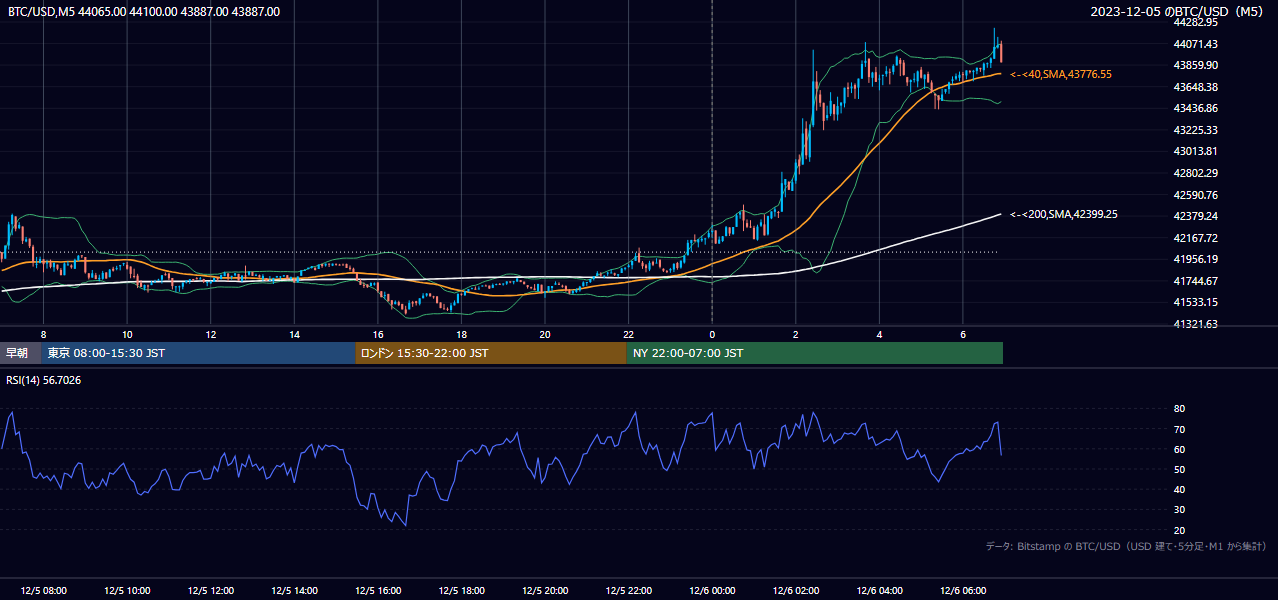The height and width of the screenshot is (600, 1278).
Task: Click the 12/5 12:00 date label
Action: [x=211, y=591]
